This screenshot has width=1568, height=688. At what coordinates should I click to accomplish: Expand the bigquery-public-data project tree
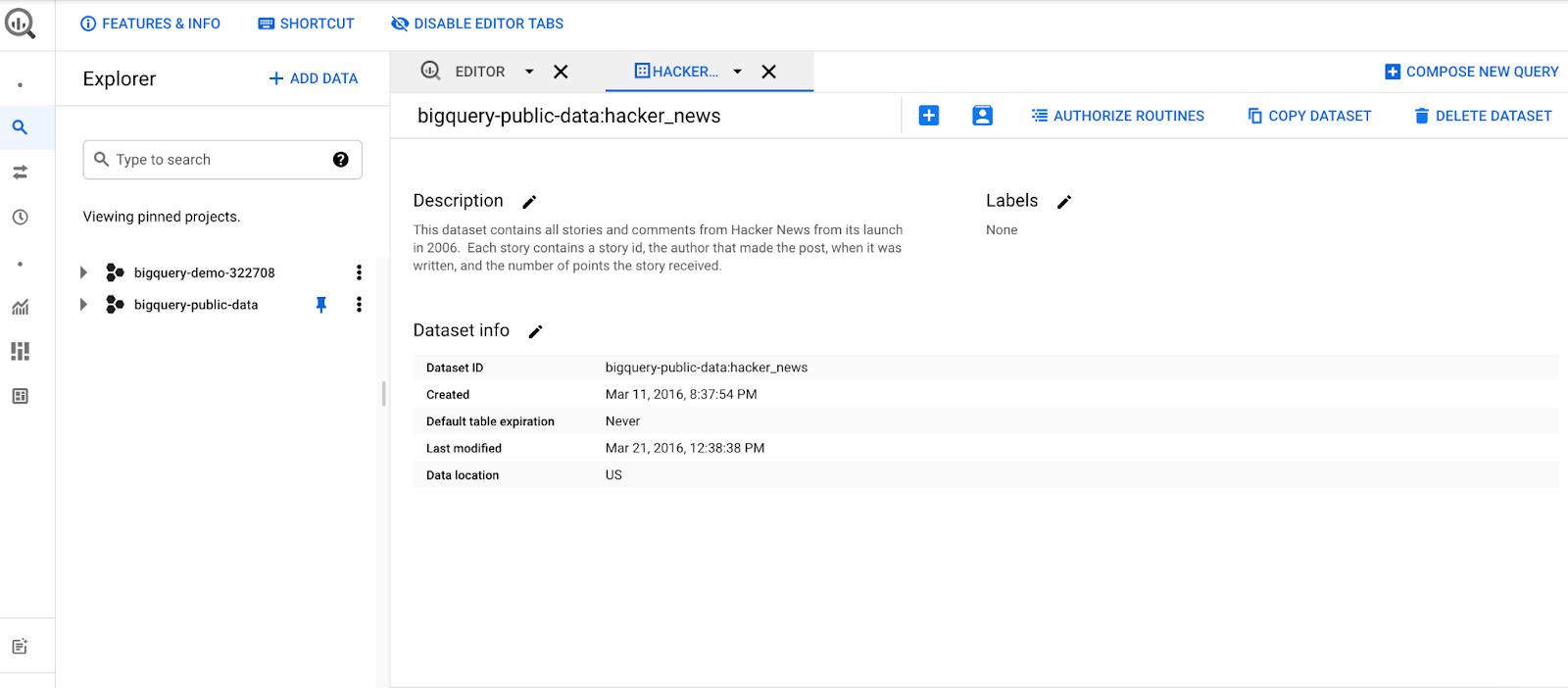(x=83, y=305)
